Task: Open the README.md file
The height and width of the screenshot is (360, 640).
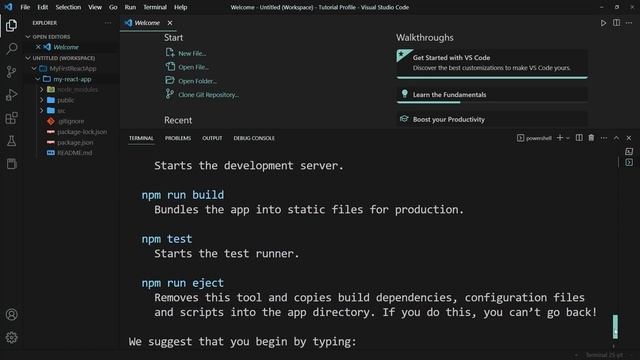Action: tap(74, 153)
